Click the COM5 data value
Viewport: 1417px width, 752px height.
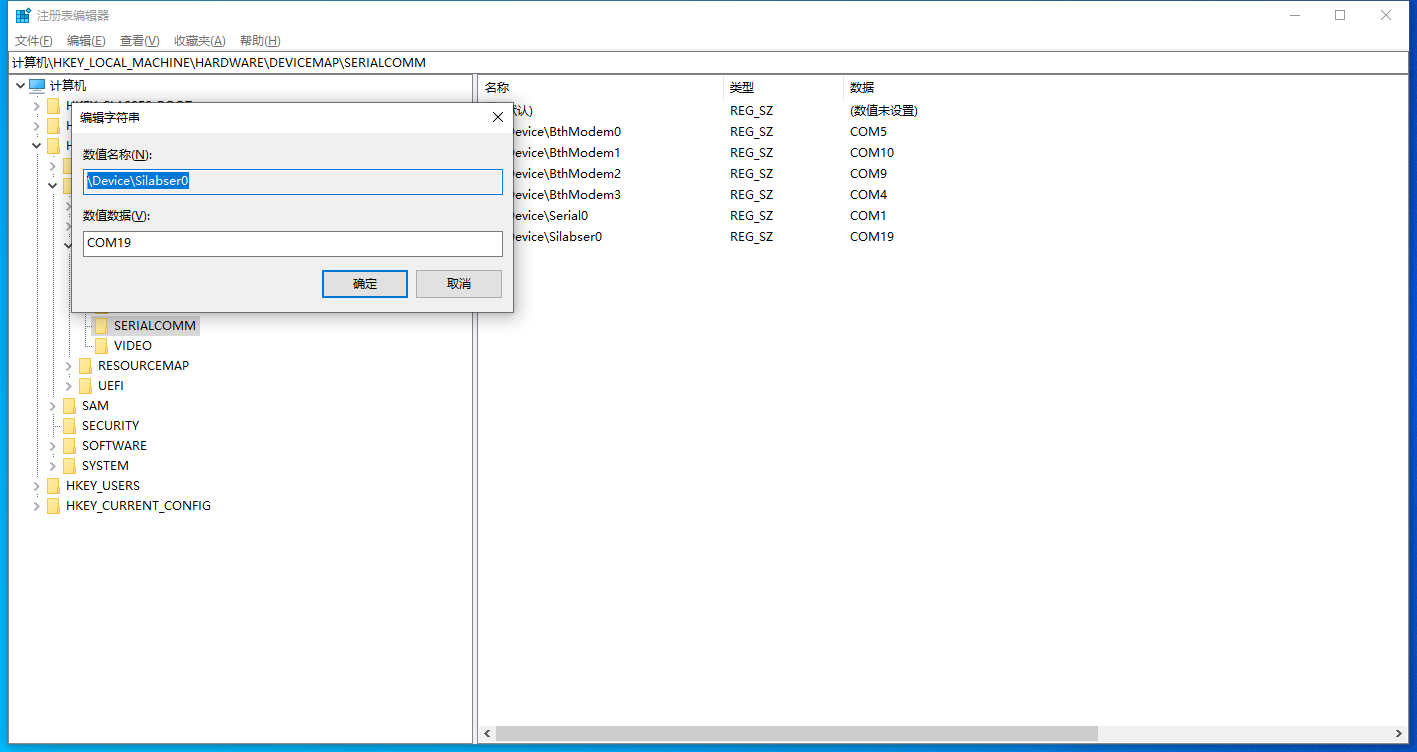click(868, 132)
